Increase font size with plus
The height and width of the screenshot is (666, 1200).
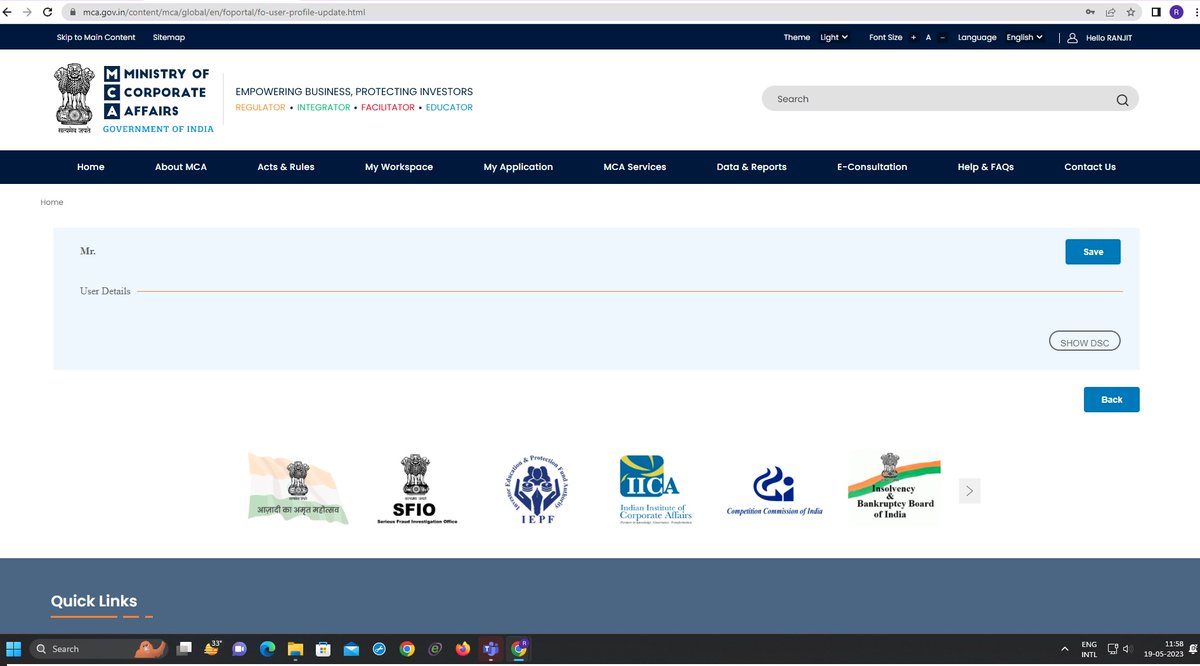[x=913, y=37]
